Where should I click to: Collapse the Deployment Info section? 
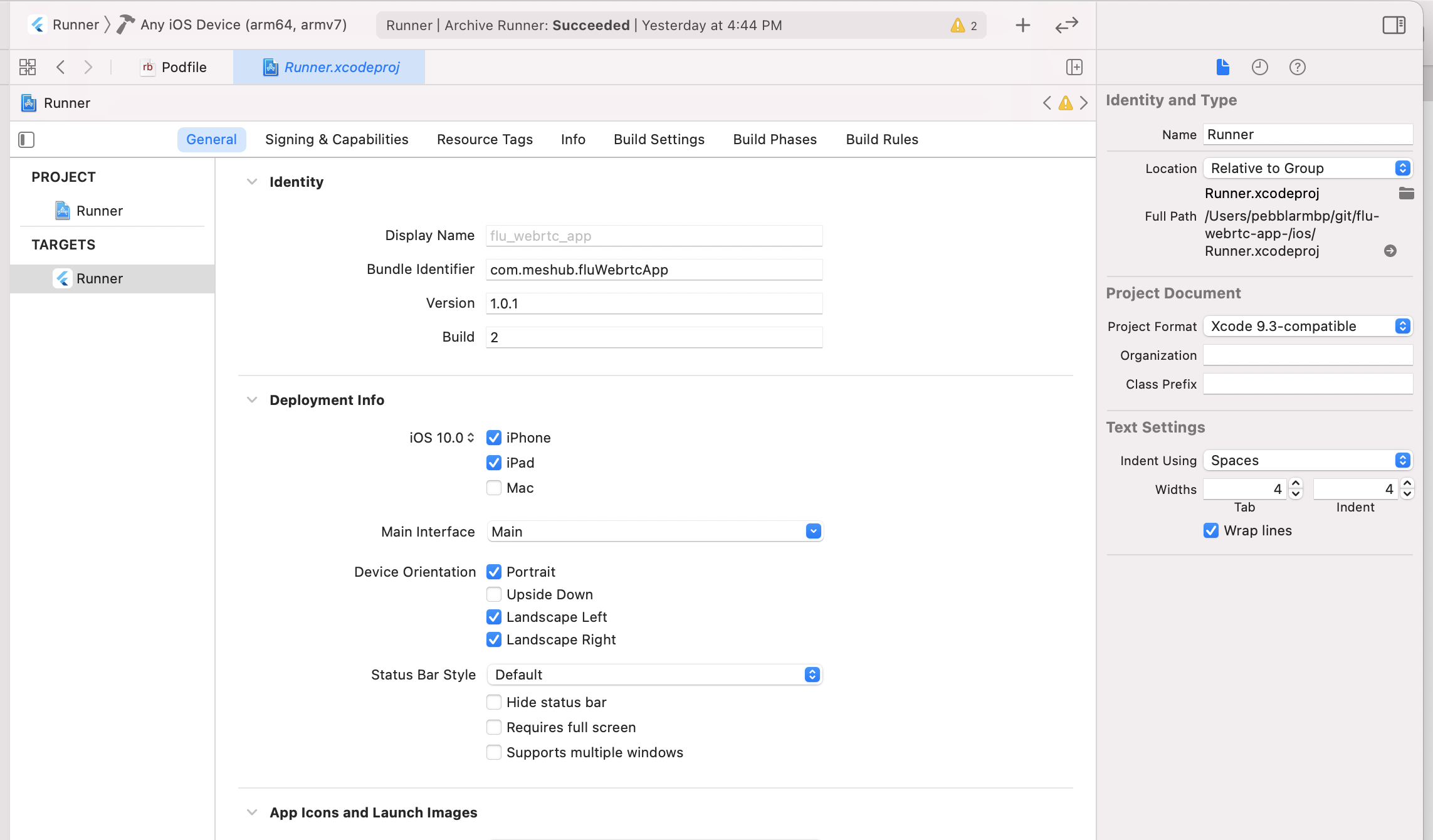(x=252, y=400)
